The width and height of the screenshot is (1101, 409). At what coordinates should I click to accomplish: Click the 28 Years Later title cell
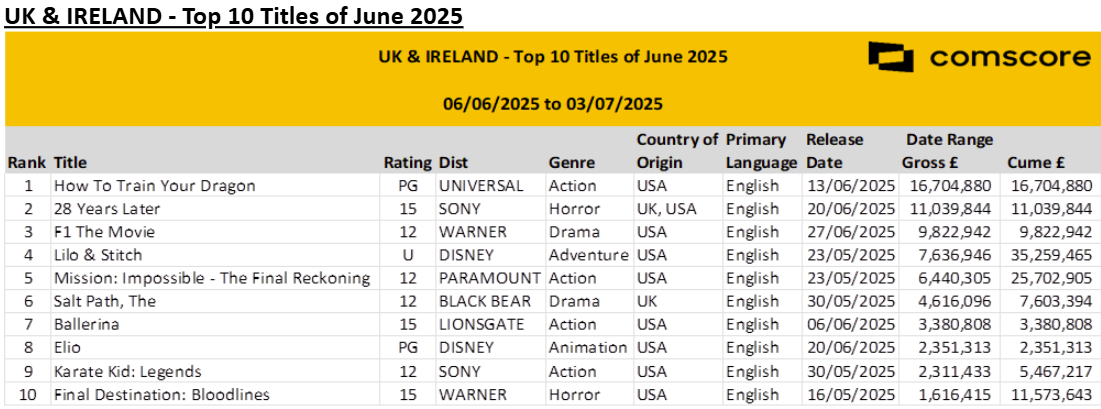[107, 208]
